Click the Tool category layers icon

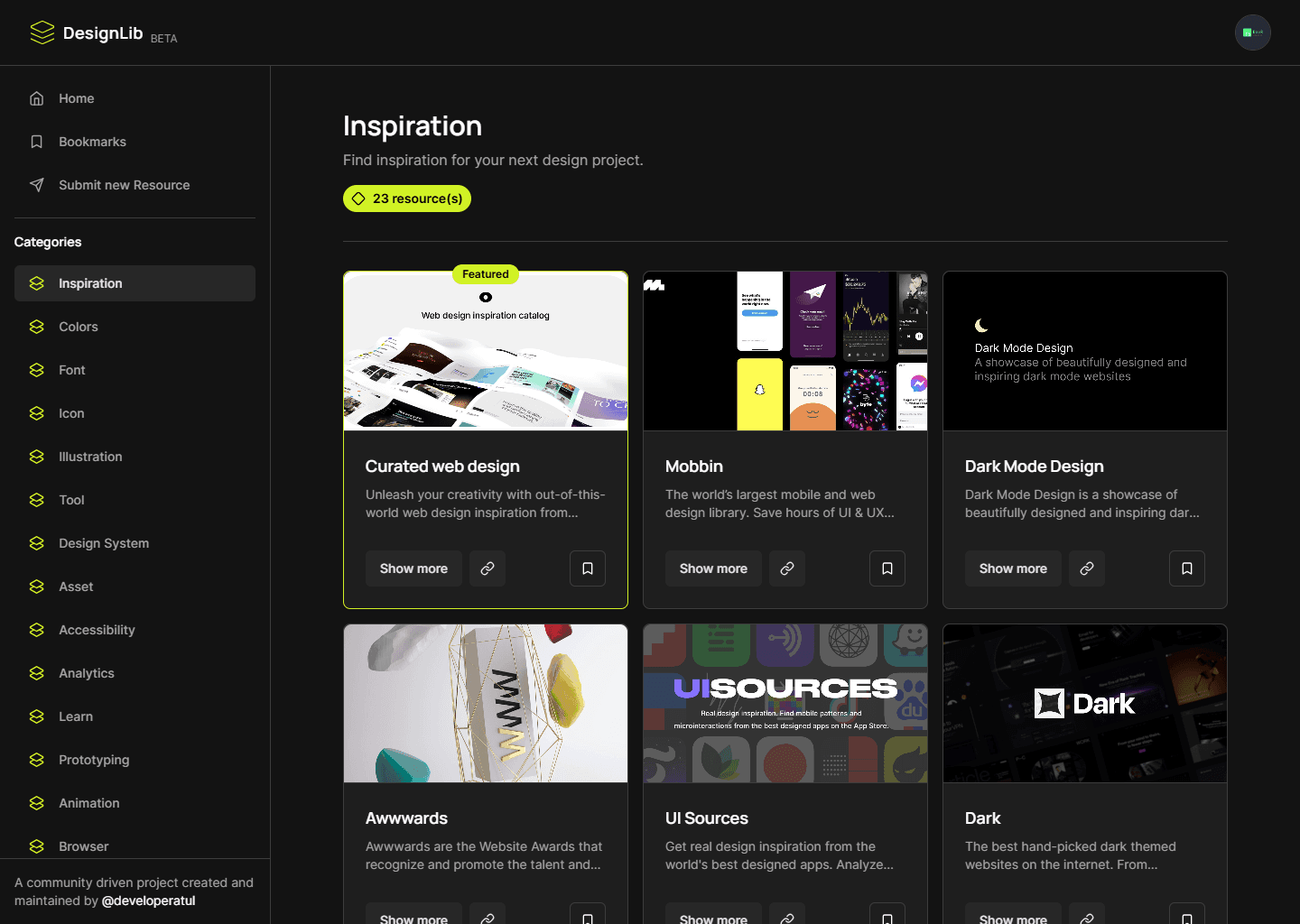pos(37,500)
